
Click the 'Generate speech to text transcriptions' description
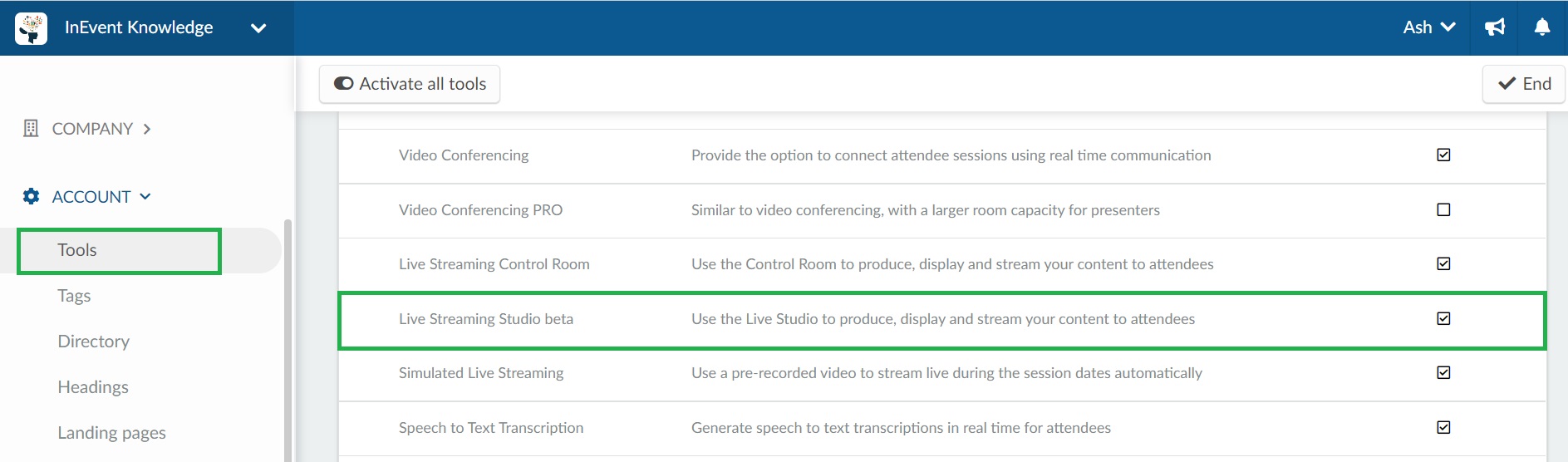click(x=901, y=428)
